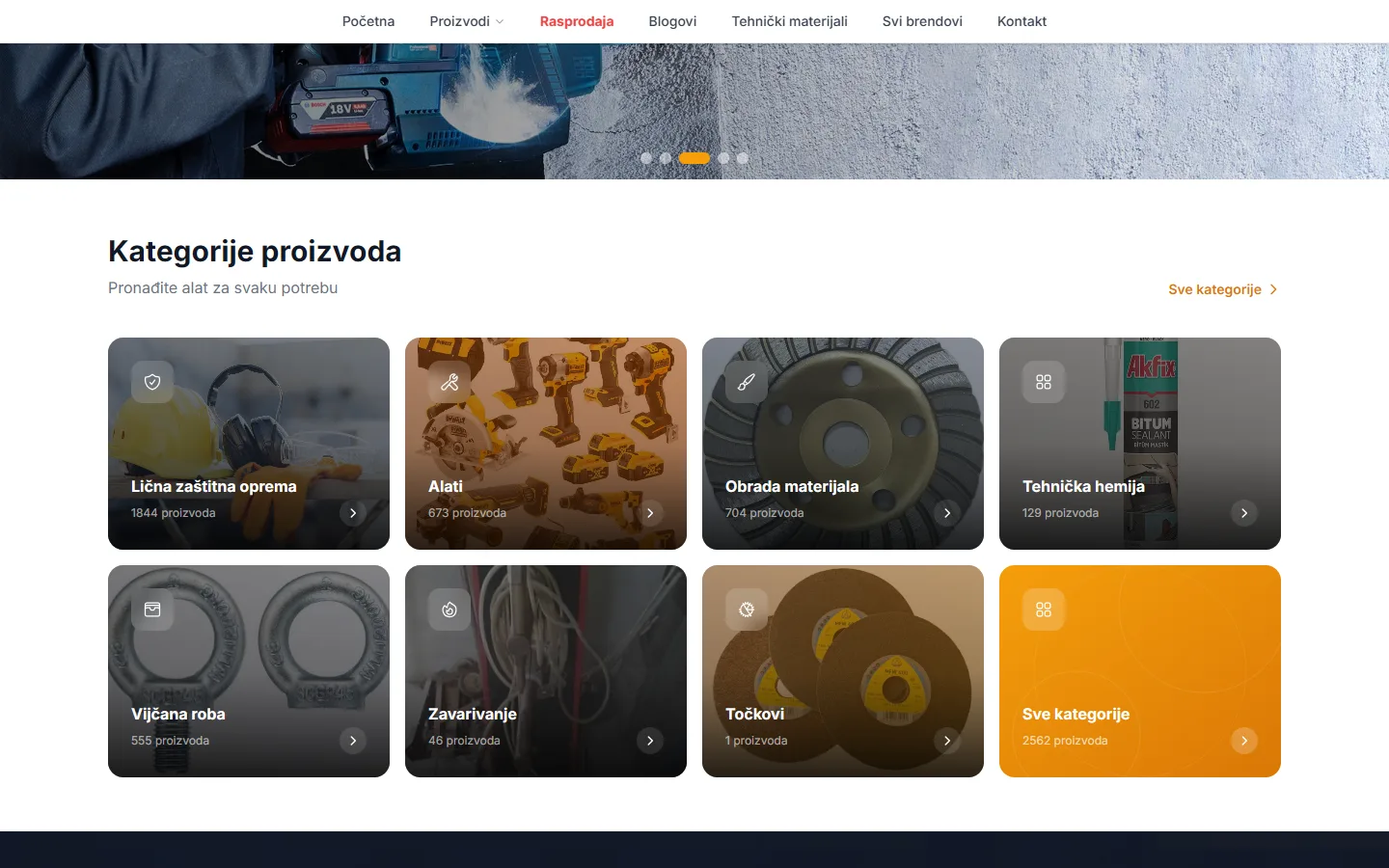Click the box icon on Vijčana roba card

152,610
